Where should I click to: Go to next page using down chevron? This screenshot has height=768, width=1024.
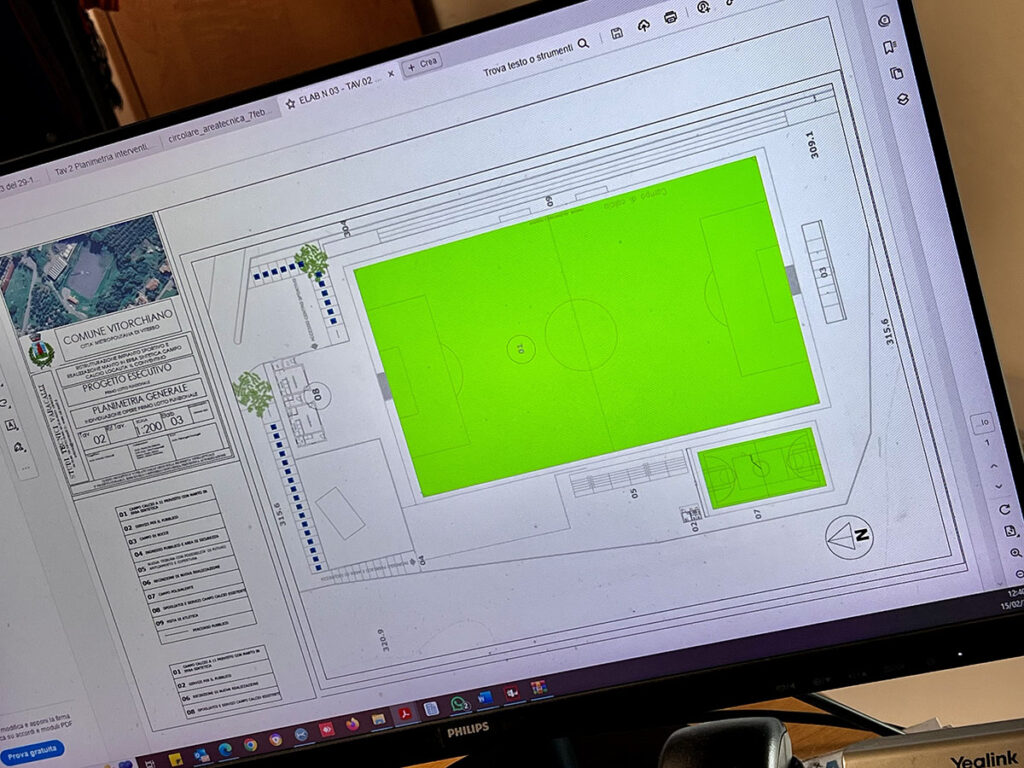click(999, 487)
